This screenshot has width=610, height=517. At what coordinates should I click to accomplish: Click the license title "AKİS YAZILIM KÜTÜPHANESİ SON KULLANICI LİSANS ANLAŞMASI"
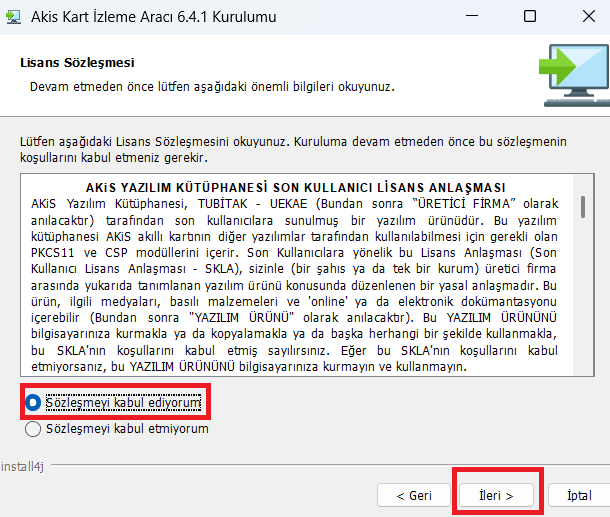(295, 188)
